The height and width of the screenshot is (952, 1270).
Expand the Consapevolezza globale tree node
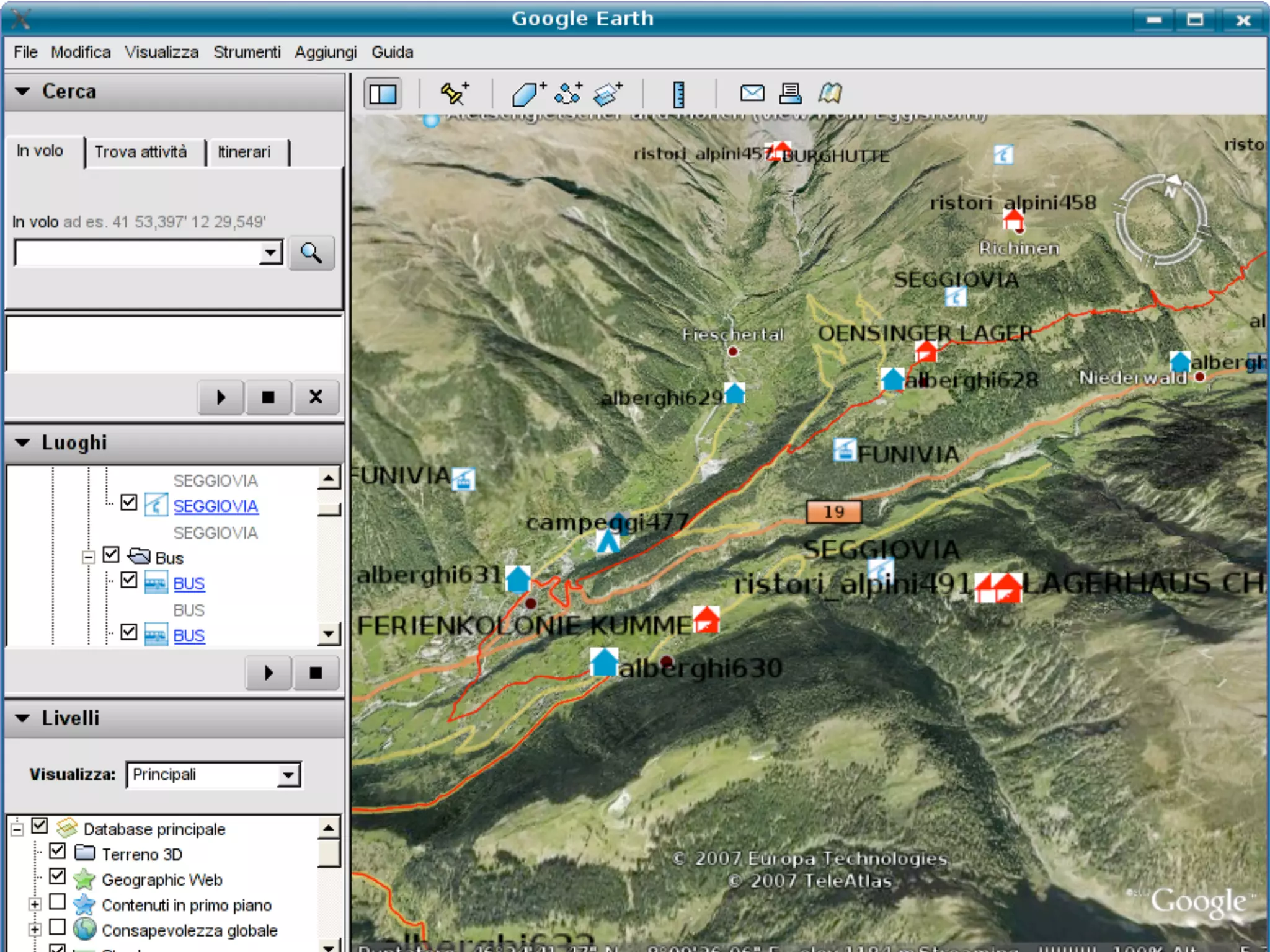(35, 929)
